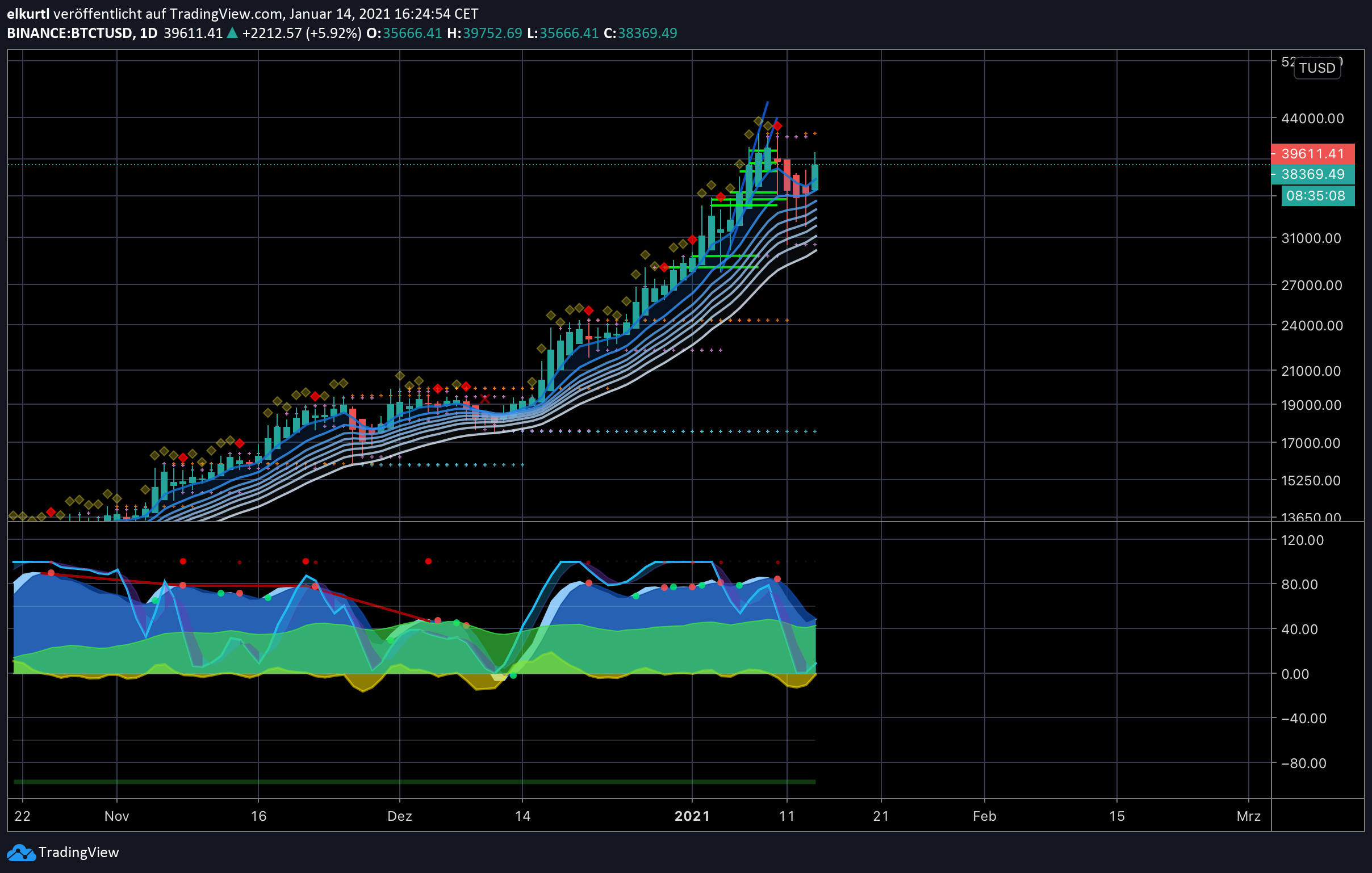Click the 22 date label on time axis
This screenshot has height=873, width=1372.
click(x=23, y=817)
